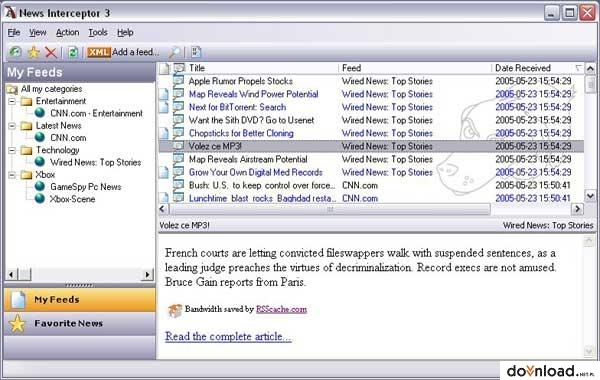Open the View menu
600x380 pixels.
click(x=38, y=33)
